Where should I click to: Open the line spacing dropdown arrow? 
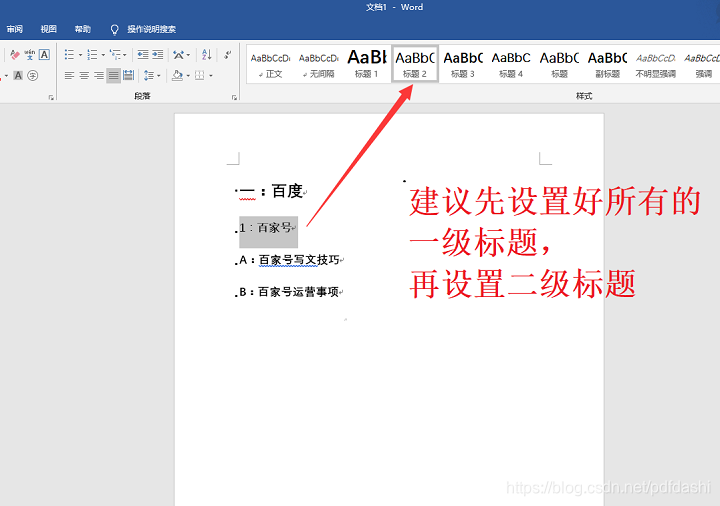pos(159,75)
